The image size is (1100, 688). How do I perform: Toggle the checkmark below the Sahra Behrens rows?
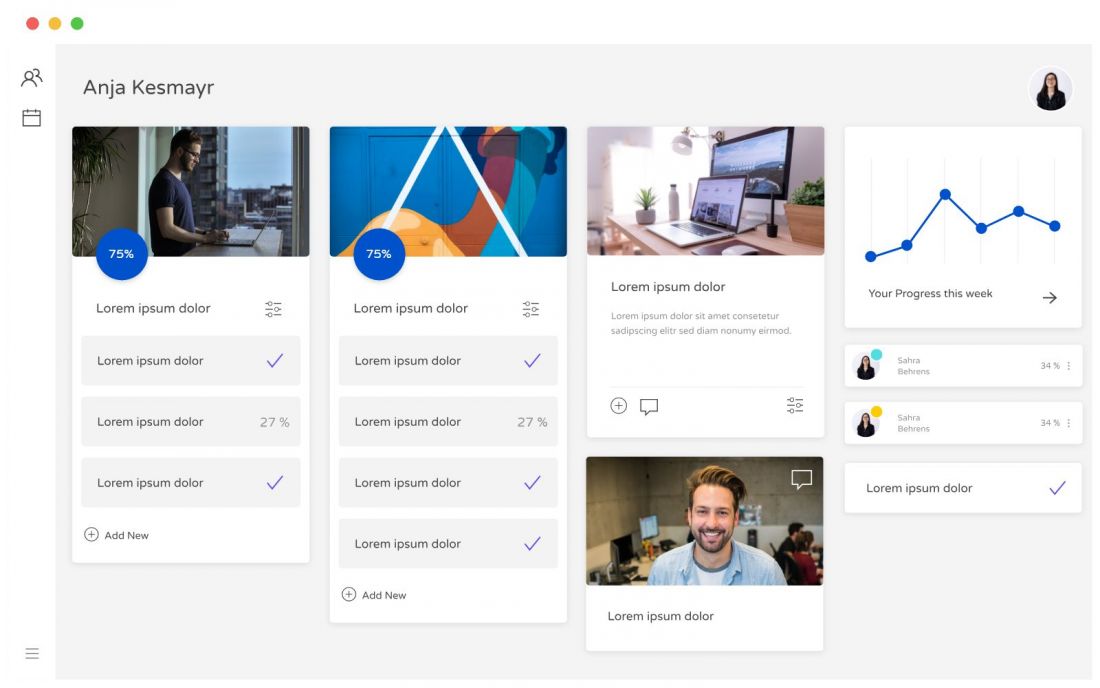(1057, 488)
